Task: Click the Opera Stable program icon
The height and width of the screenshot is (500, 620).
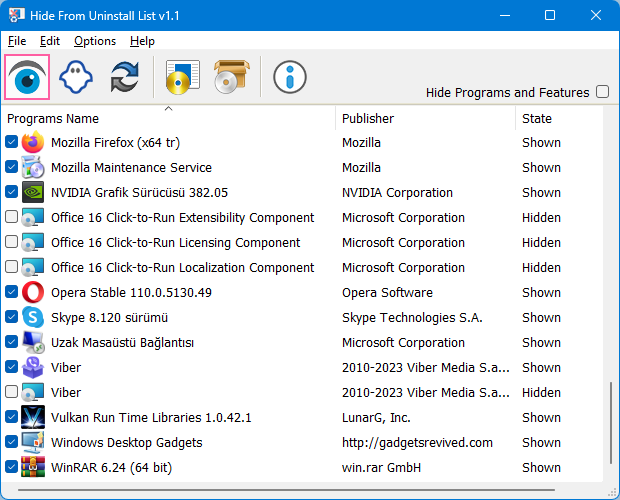Action: tap(33, 292)
